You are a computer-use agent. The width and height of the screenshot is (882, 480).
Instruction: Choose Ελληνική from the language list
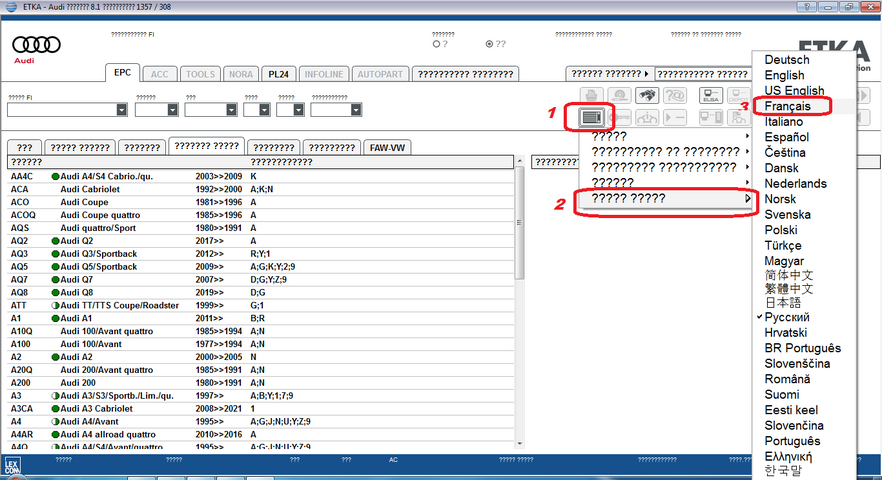click(x=788, y=456)
